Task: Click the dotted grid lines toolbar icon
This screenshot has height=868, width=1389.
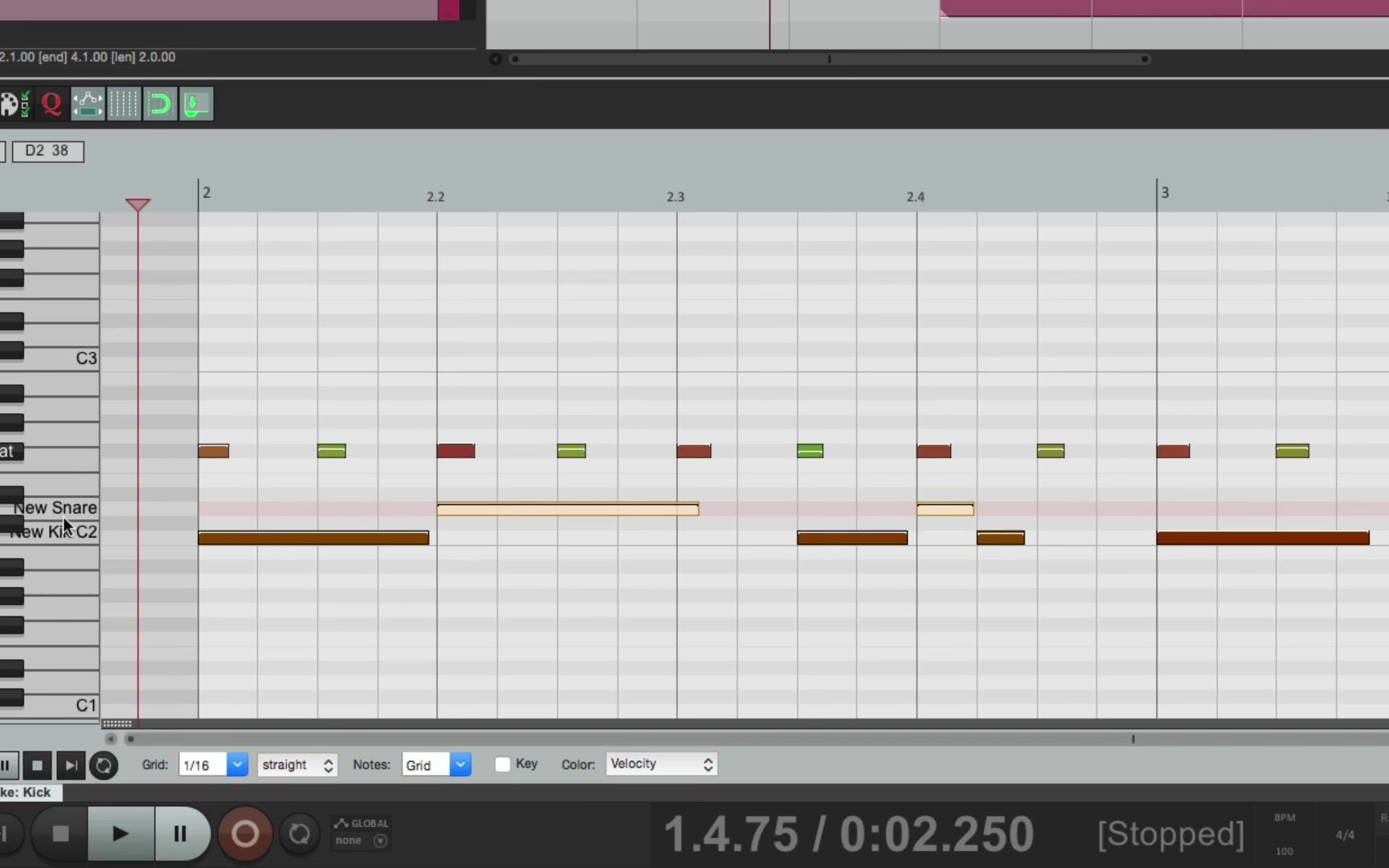Action: [124, 103]
